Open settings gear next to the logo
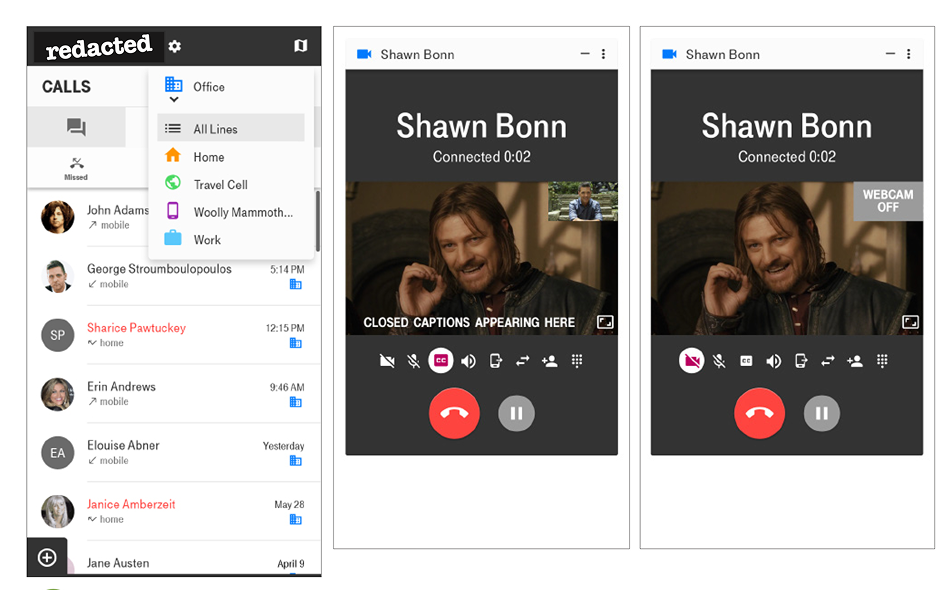 175,46
